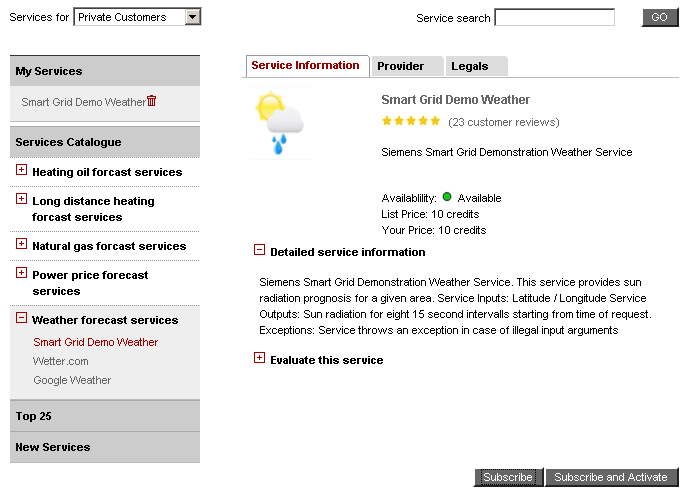Viewport: 683px width, 492px height.
Task: Select Smart Grid Demo Weather in My Services
Action: (x=83, y=102)
